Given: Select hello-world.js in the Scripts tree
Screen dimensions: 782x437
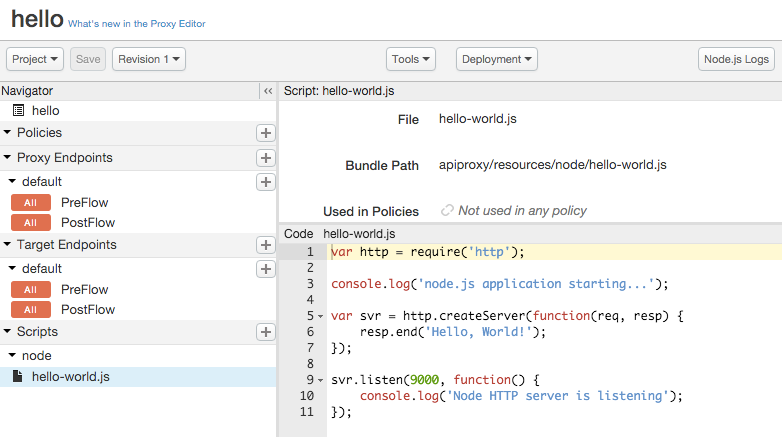Looking at the screenshot, I should (70, 377).
